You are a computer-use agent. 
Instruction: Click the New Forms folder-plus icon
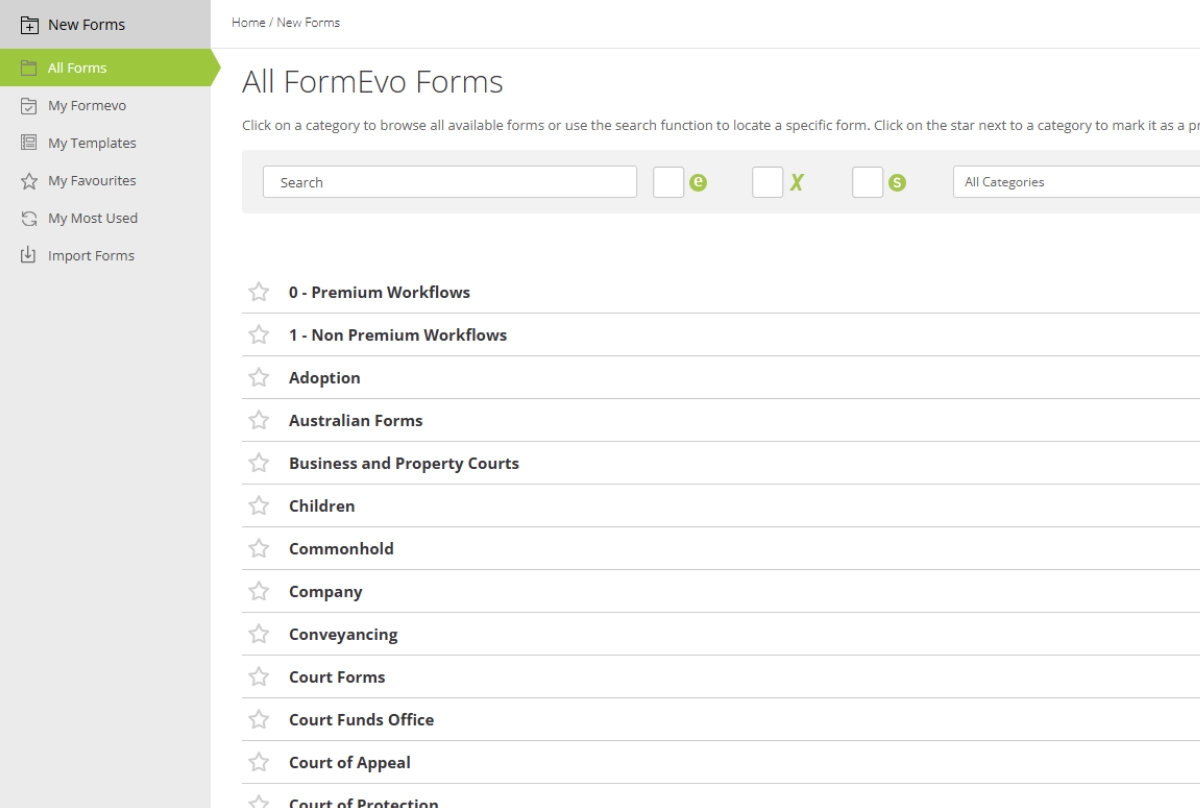[30, 24]
